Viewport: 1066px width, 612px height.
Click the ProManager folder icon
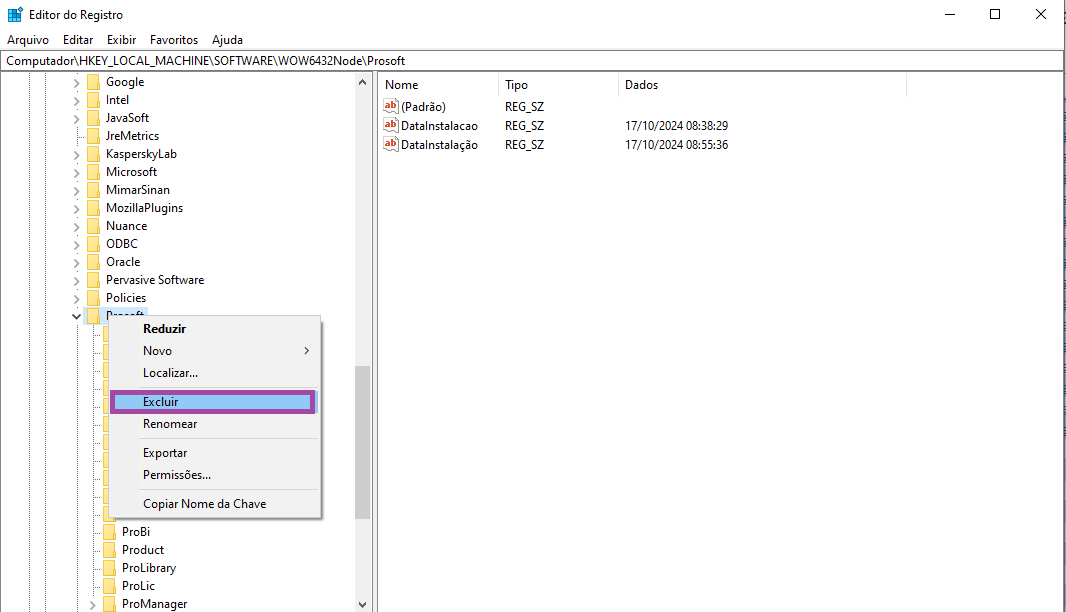coord(109,604)
